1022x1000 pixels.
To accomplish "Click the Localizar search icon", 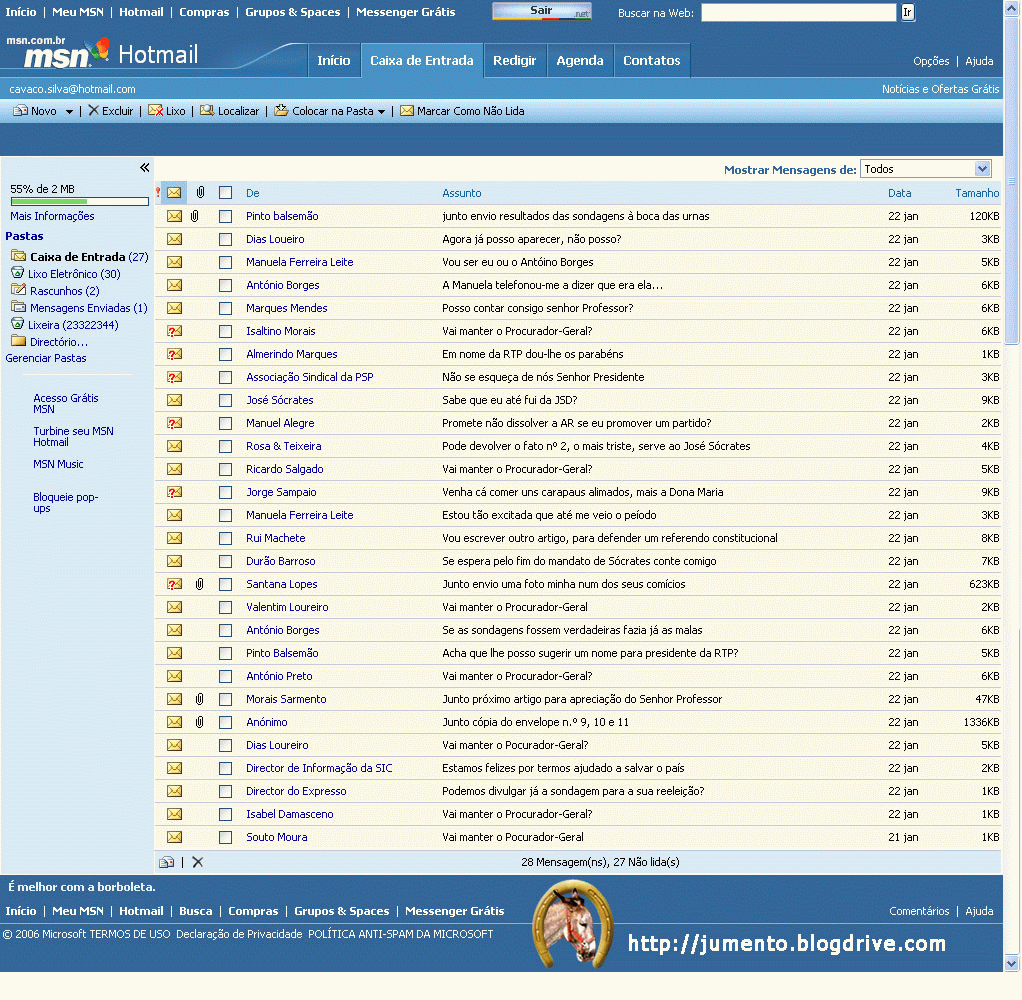I will 207,111.
